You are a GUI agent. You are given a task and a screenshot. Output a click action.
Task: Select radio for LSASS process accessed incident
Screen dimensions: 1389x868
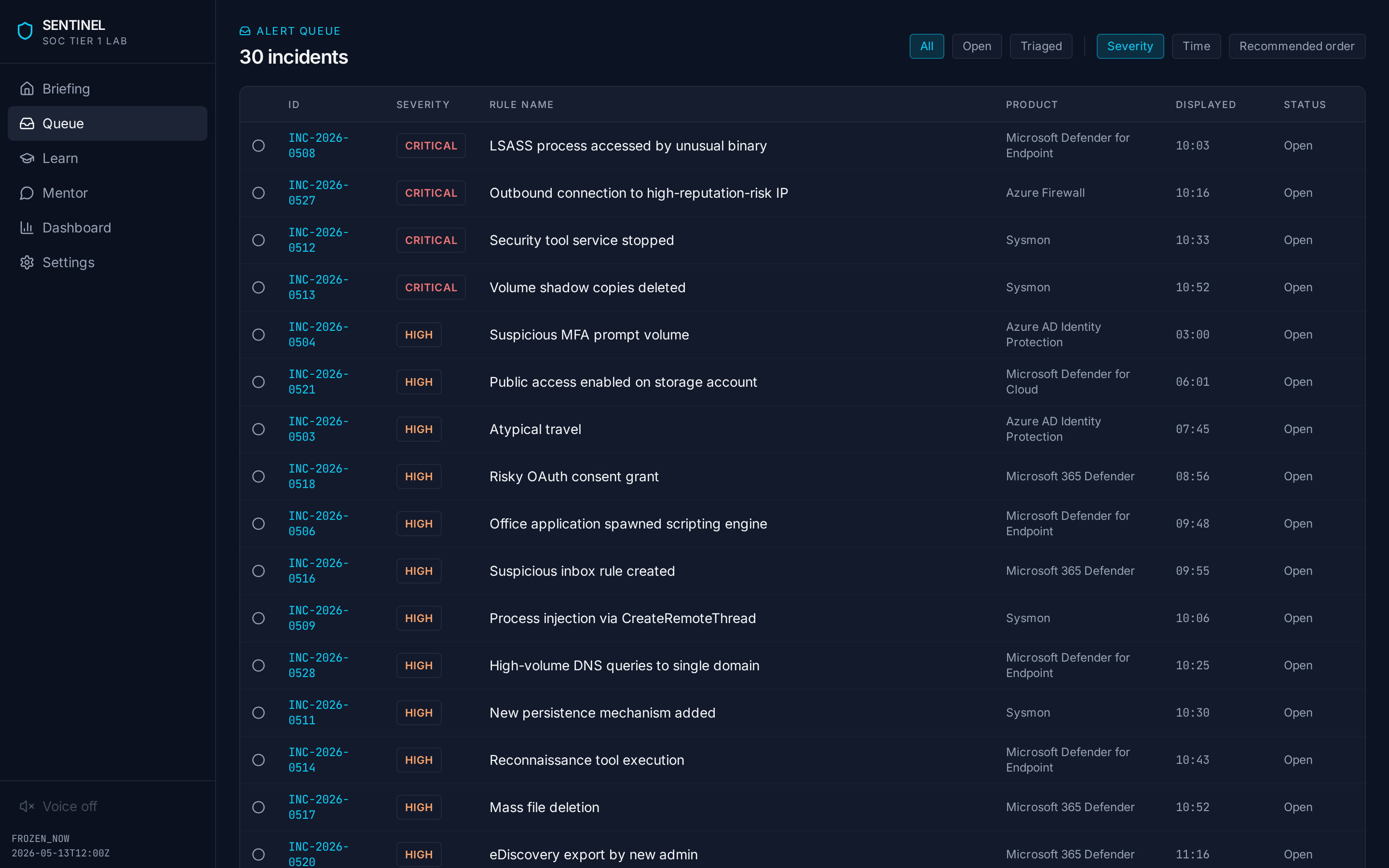pyautogui.click(x=259, y=146)
